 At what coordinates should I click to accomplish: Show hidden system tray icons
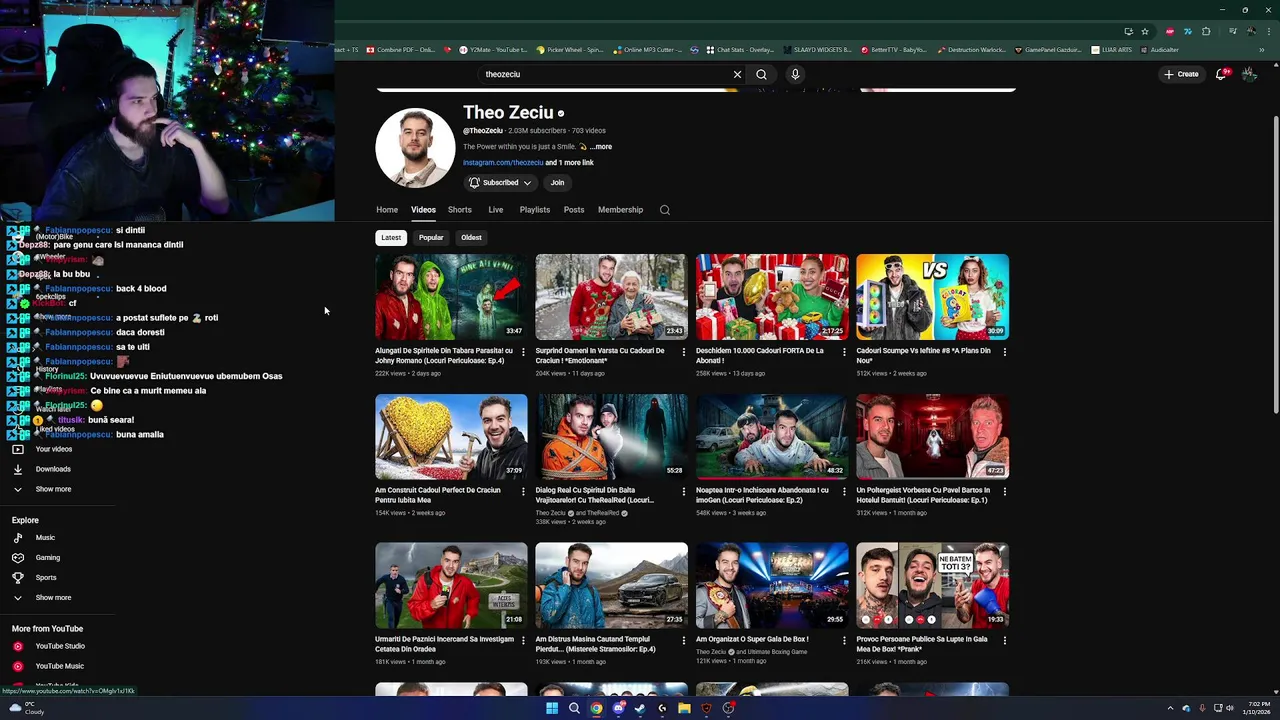pos(1170,708)
